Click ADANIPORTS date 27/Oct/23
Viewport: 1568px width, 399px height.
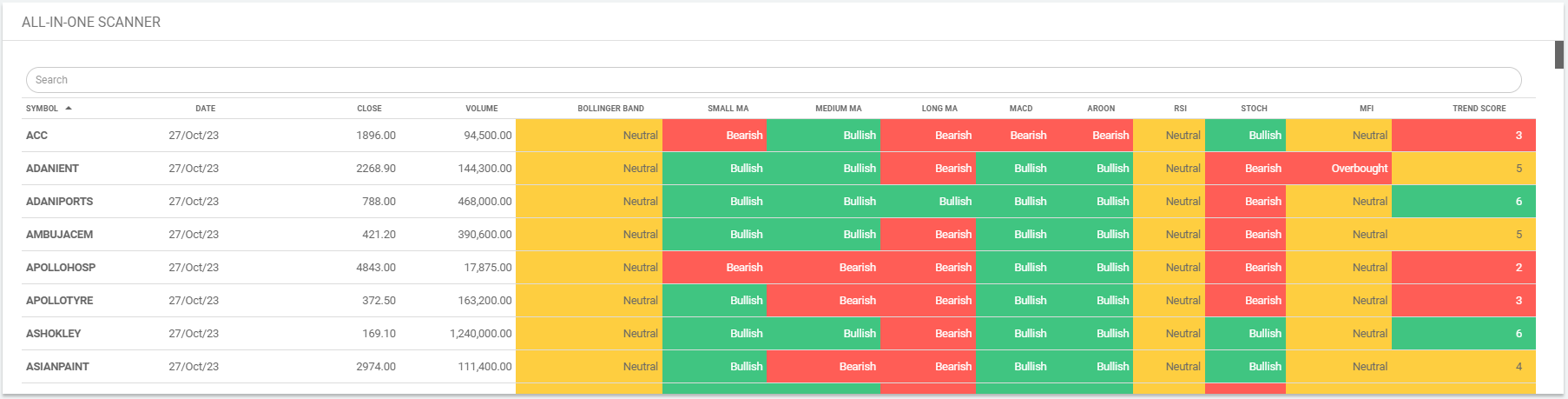(194, 202)
